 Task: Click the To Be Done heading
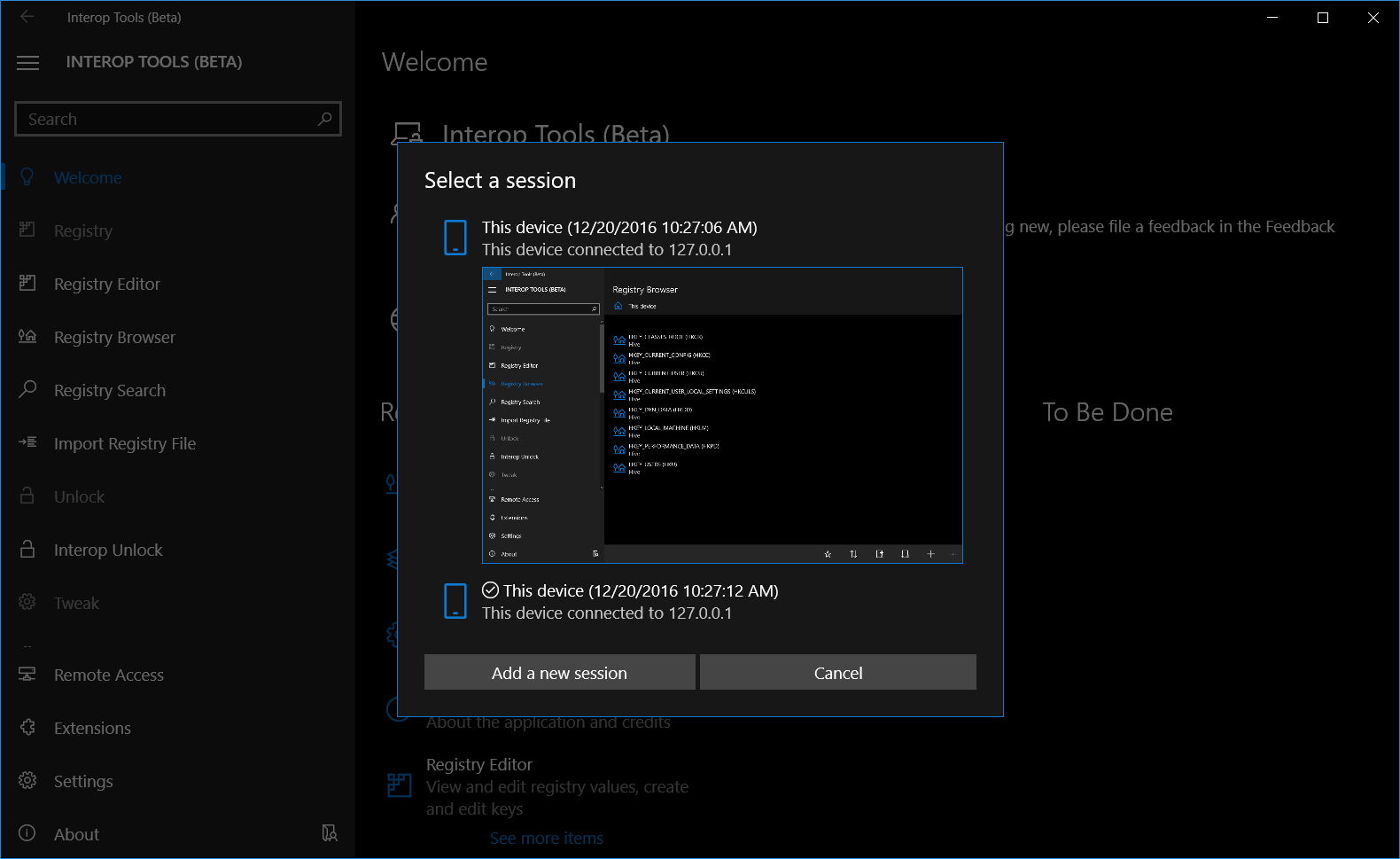1108,412
